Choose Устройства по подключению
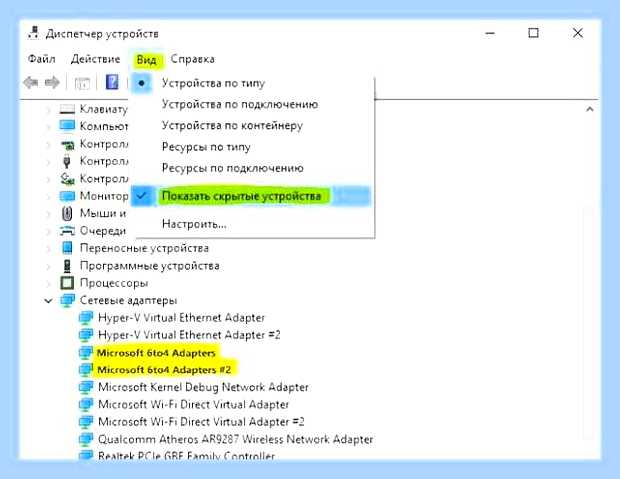Image resolution: width=620 pixels, height=479 pixels. click(x=240, y=104)
